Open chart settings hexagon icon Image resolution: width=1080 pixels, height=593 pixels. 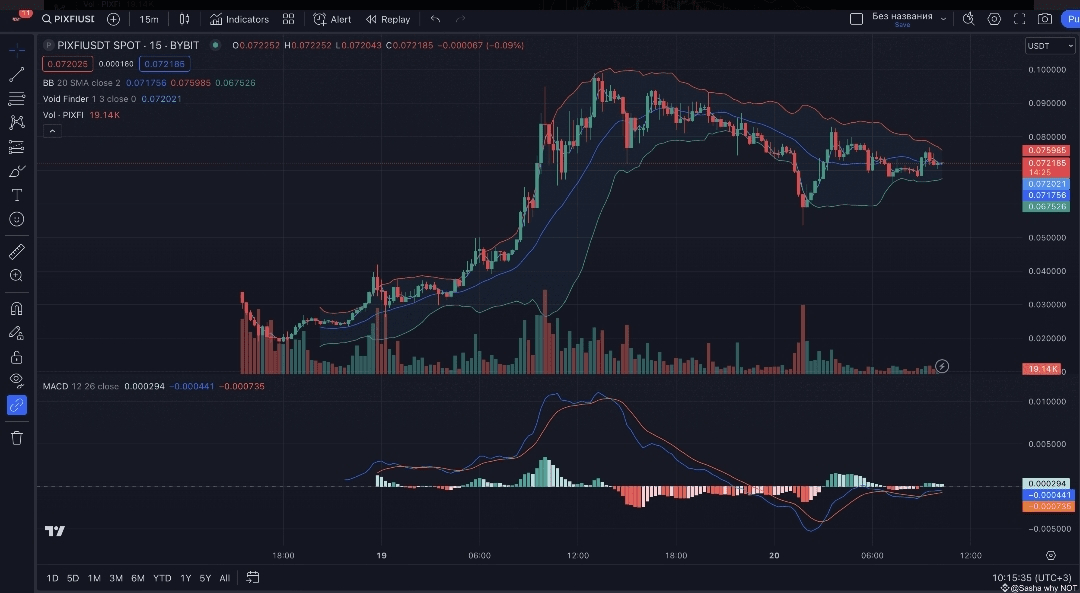(x=994, y=19)
